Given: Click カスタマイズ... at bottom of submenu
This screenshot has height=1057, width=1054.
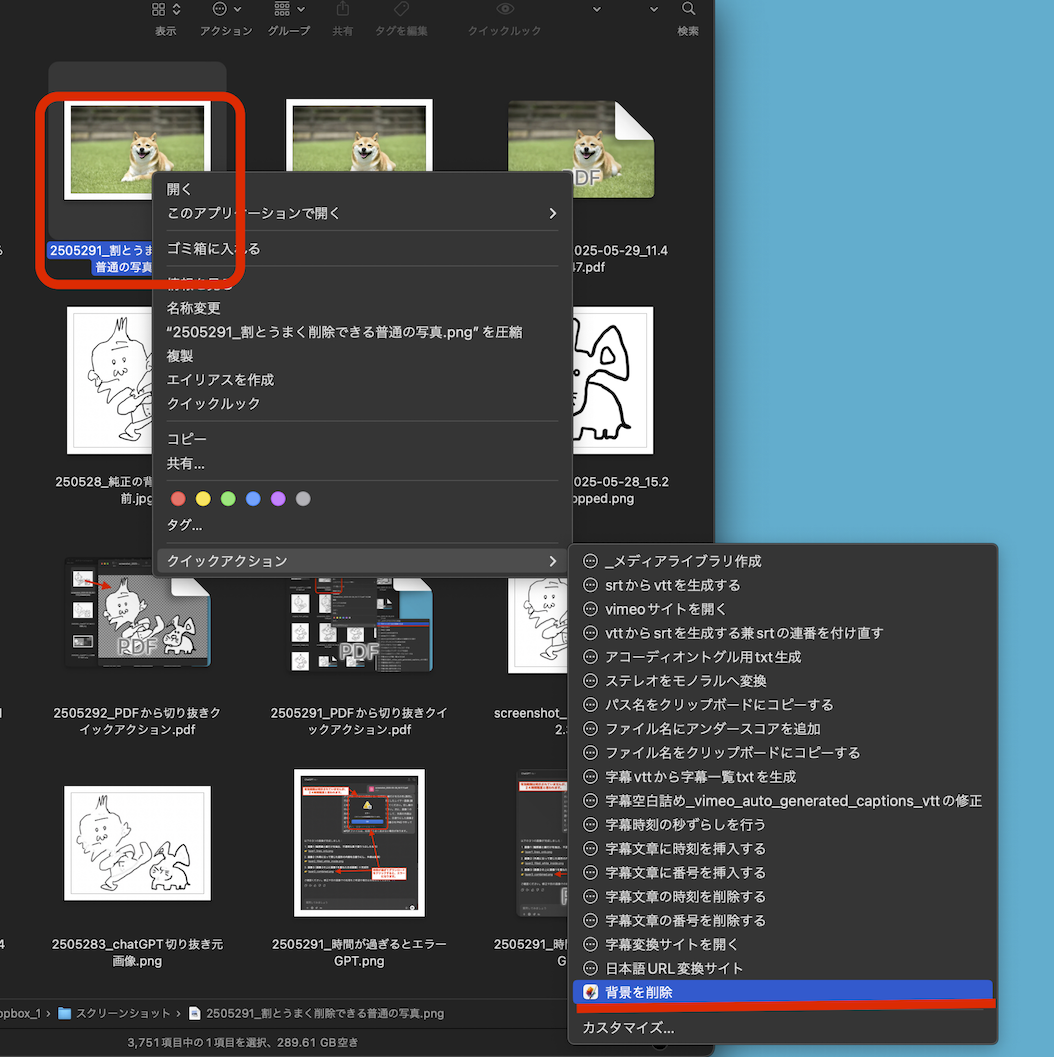Looking at the screenshot, I should point(628,1027).
